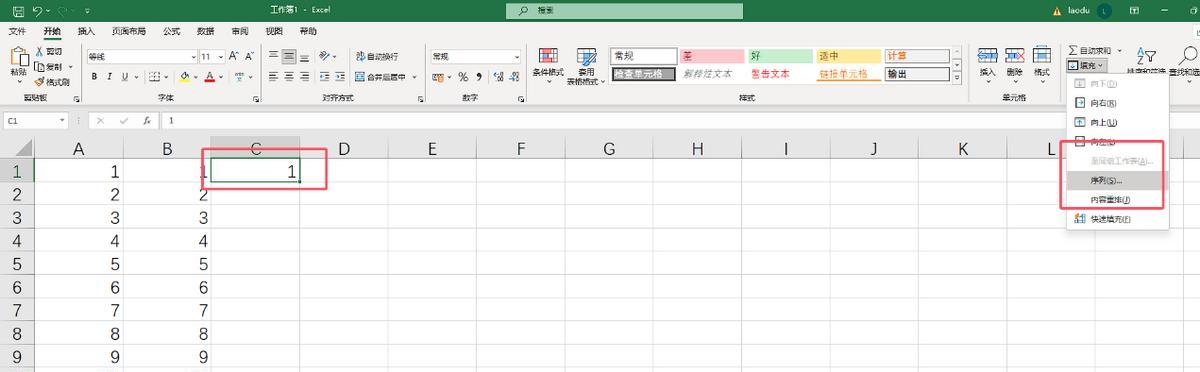This screenshot has width=1200, height=372.
Task: Toggle Bold formatting
Action: click(x=95, y=76)
